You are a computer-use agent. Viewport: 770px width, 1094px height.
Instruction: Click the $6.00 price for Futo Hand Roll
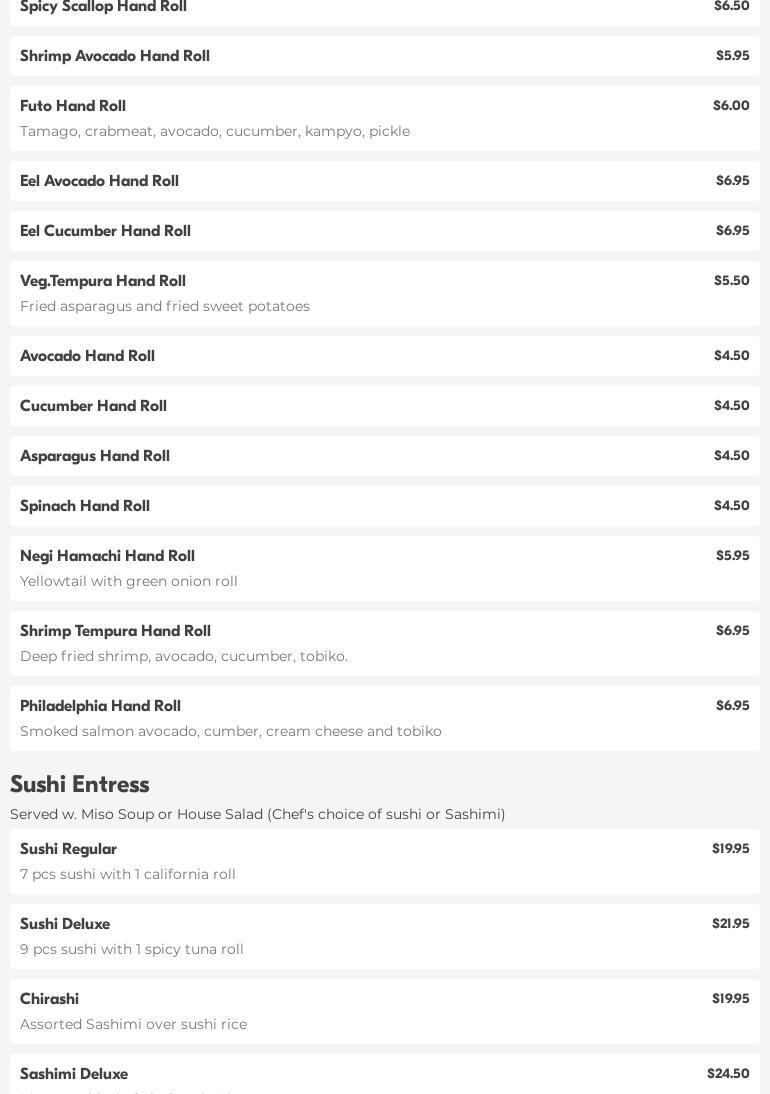[x=731, y=106]
